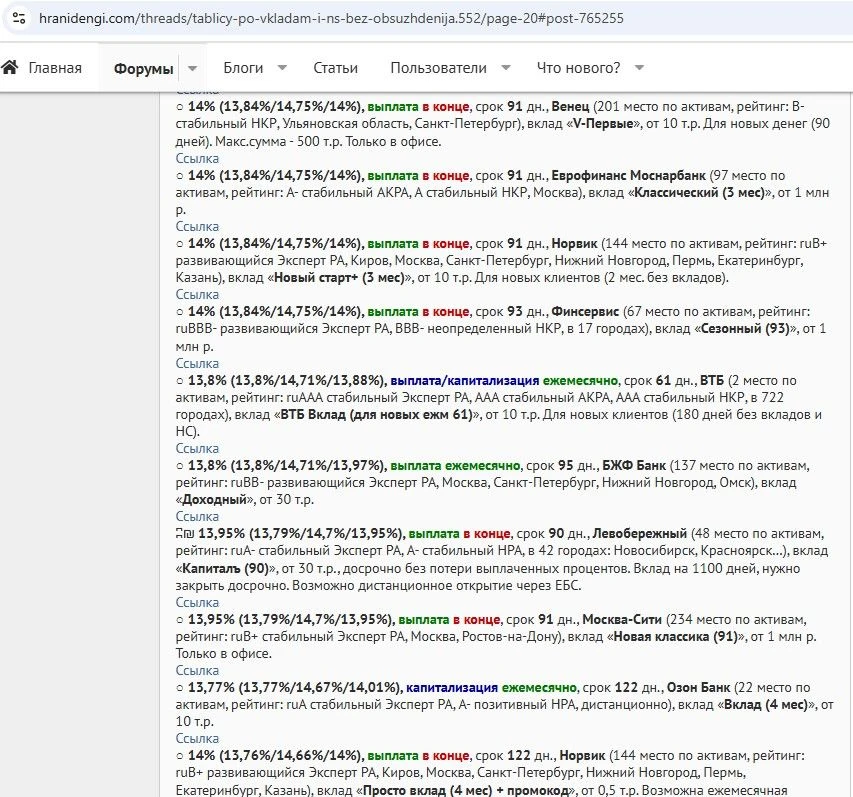Open the Что нового? menu item
The width and height of the screenshot is (853, 797).
coord(578,68)
